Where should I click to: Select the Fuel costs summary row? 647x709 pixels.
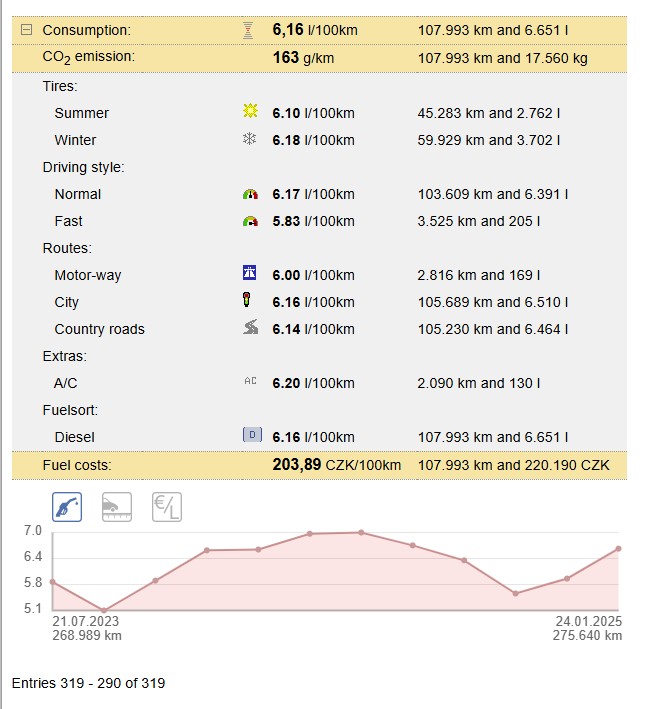pyautogui.click(x=77, y=465)
